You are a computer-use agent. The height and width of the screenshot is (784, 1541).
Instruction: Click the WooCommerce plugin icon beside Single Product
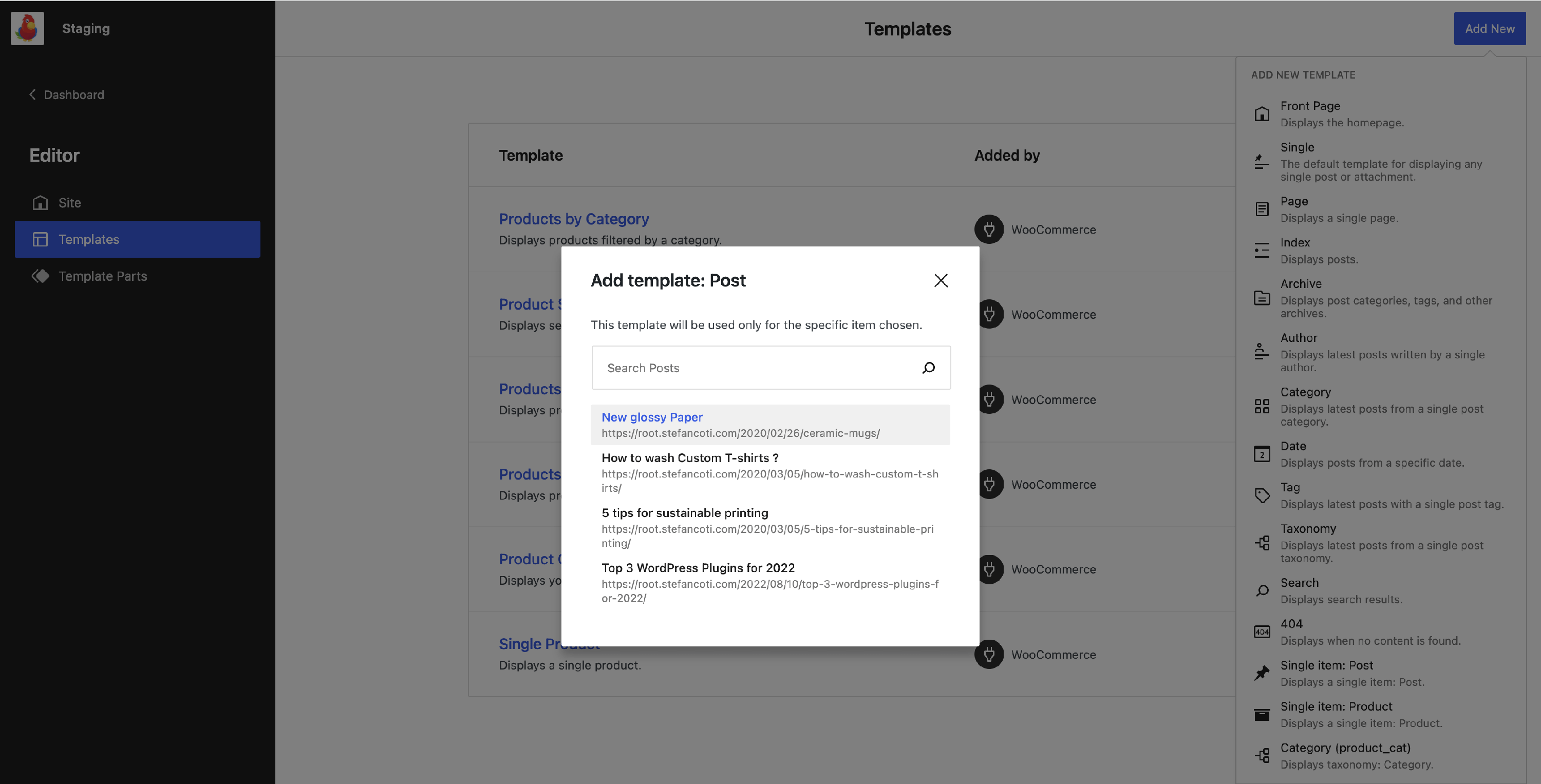click(989, 654)
